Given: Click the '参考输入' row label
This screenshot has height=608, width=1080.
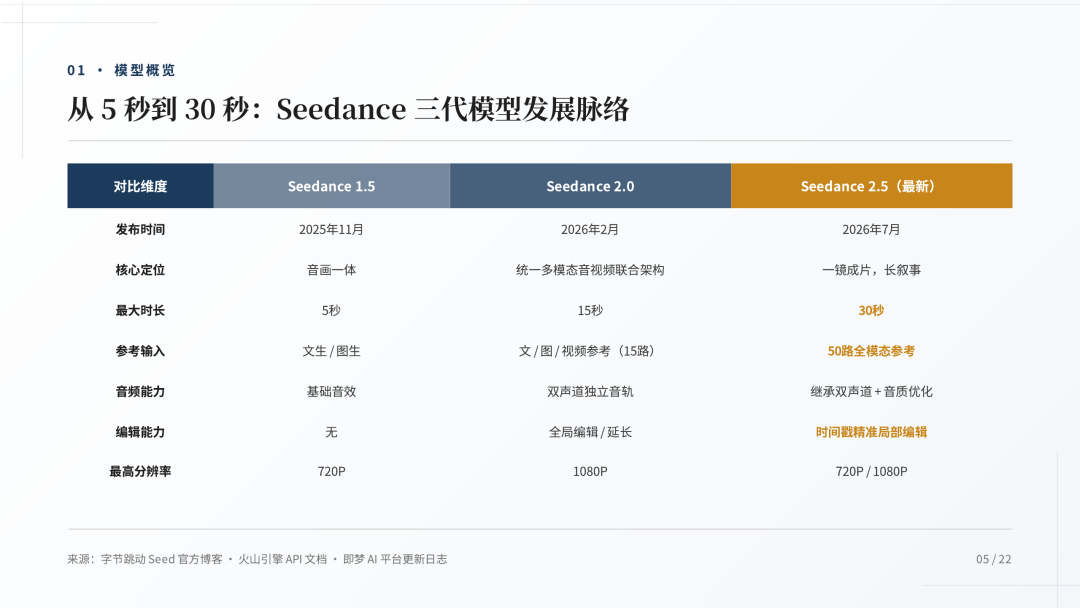Looking at the screenshot, I should click(141, 351).
